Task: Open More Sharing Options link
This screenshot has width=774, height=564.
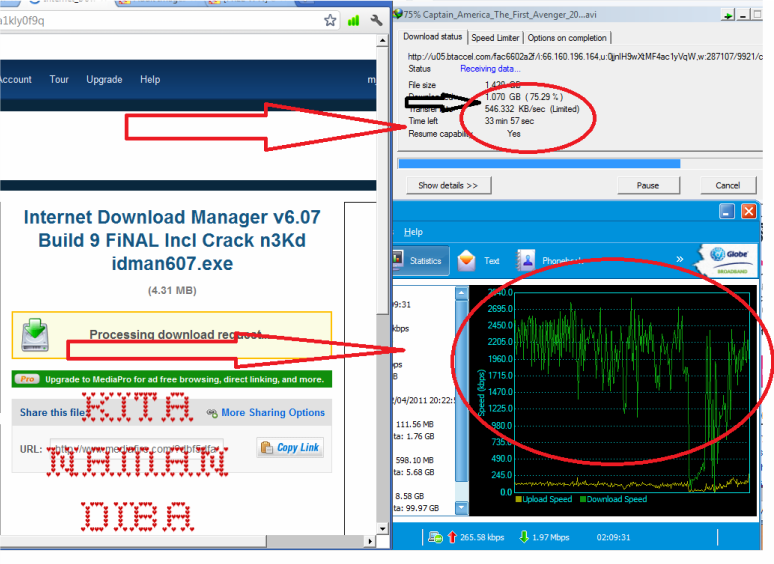Action: pos(273,413)
